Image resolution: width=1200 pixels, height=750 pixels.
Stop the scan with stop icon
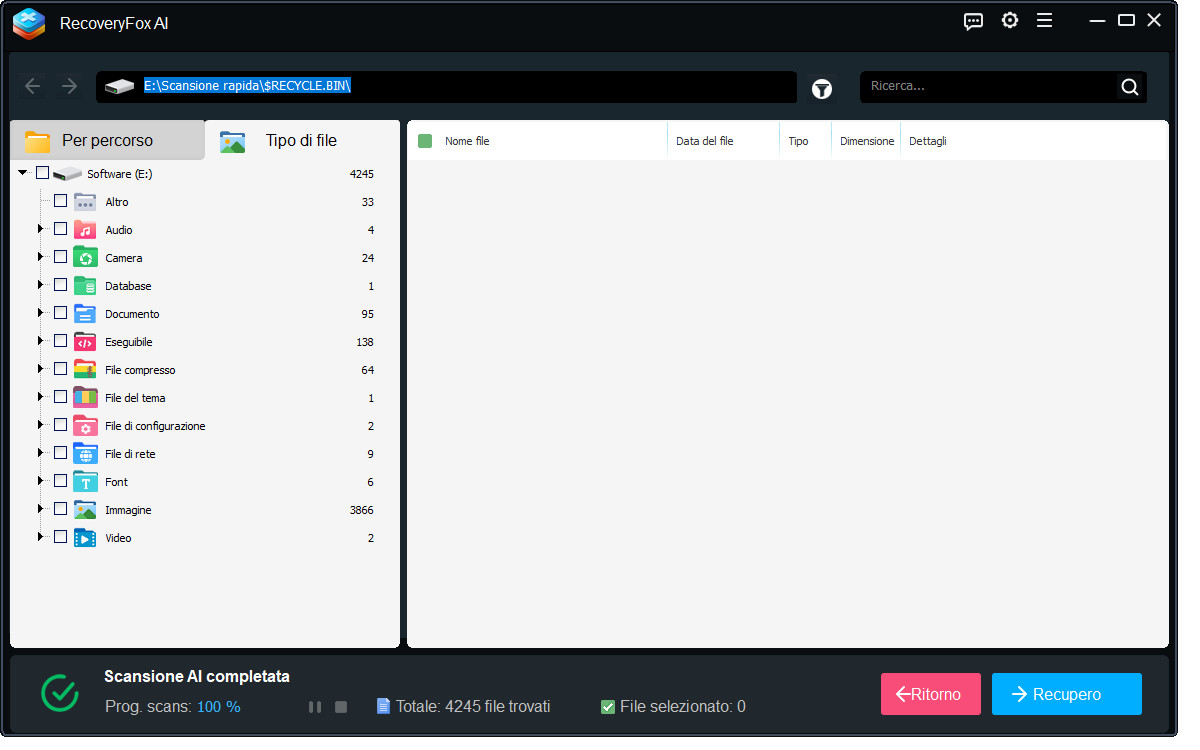[x=341, y=707]
